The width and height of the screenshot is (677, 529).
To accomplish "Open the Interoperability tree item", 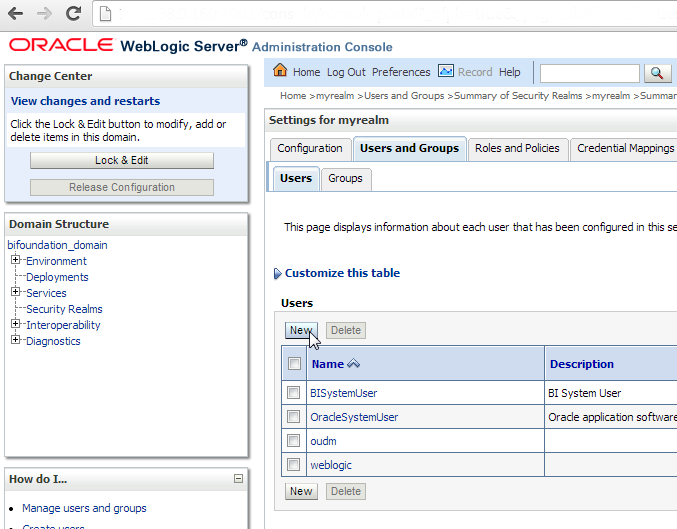I will (63, 325).
